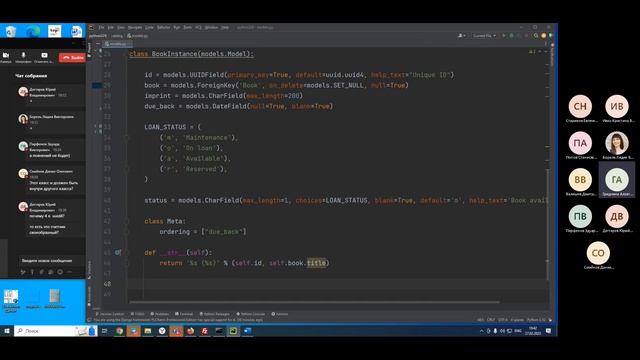This screenshot has width=640, height=360.
Task: Open PyCharm from the taskbar
Action: (233, 331)
